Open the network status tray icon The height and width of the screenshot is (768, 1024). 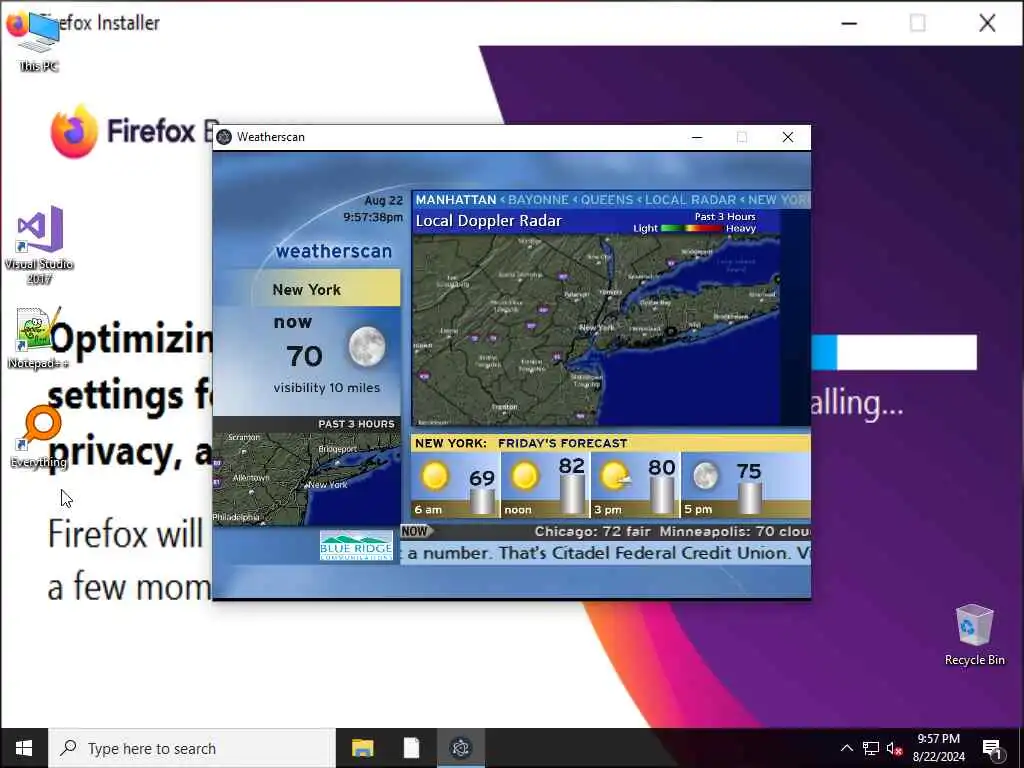[871, 748]
